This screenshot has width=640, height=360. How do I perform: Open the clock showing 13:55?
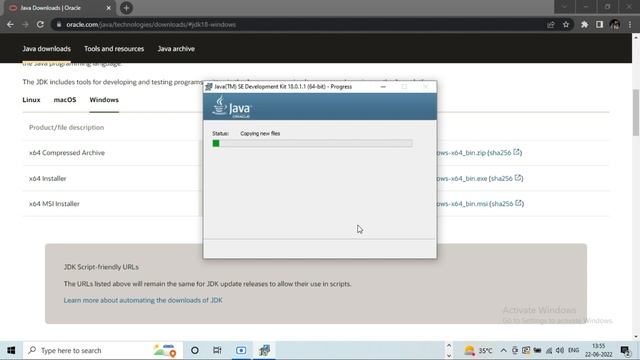tap(598, 350)
